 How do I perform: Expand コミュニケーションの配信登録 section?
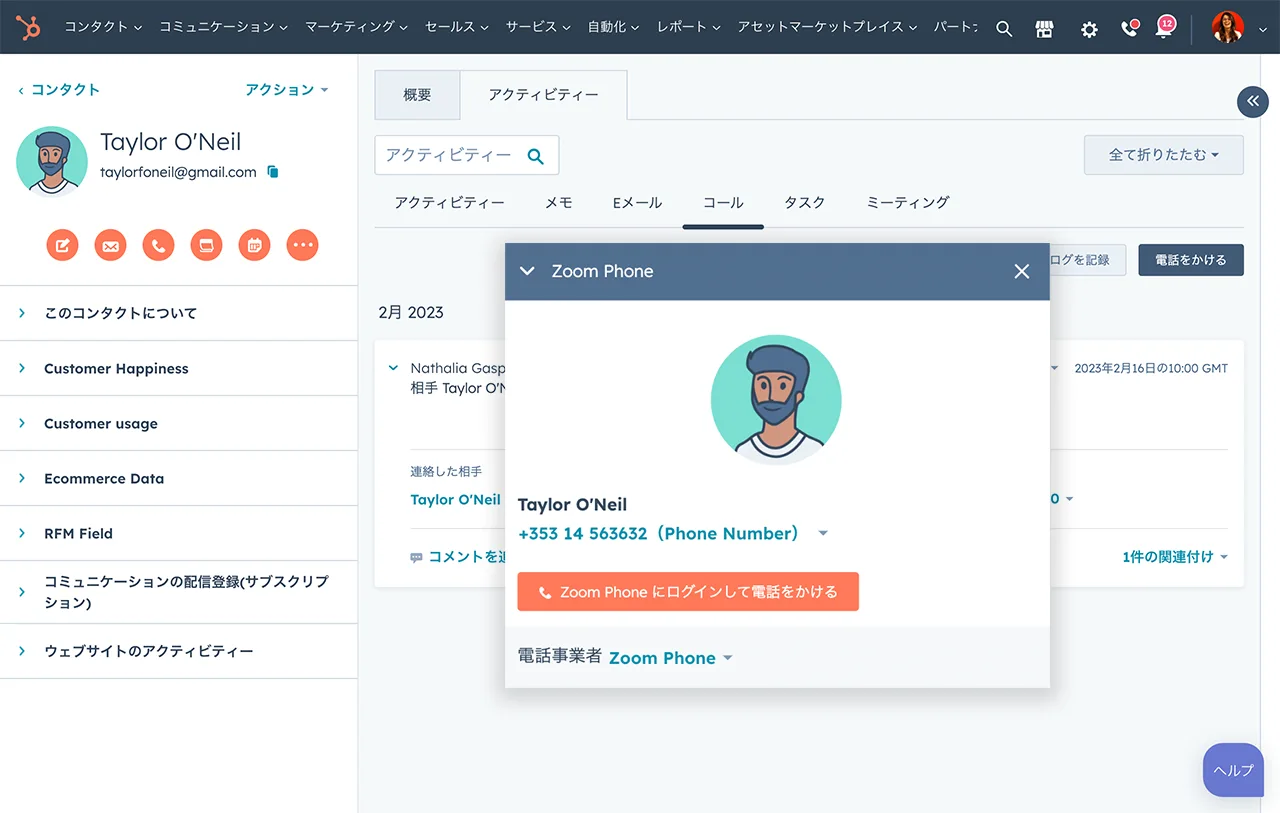(179, 592)
